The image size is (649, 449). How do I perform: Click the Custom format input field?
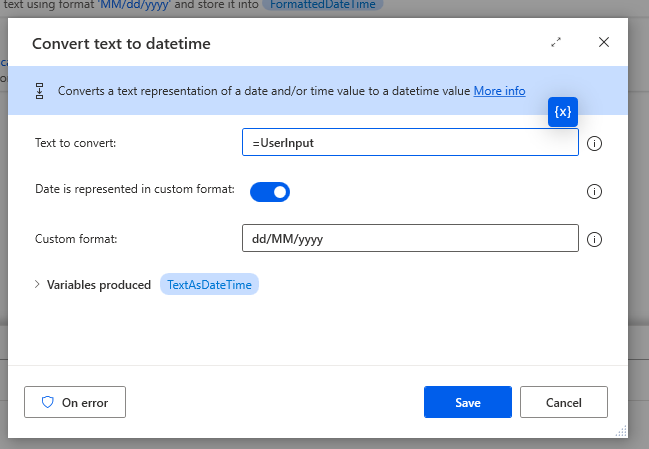coord(410,238)
